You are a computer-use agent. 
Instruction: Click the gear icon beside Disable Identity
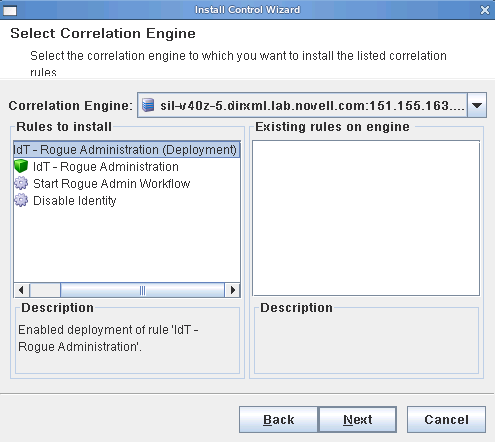click(x=21, y=200)
